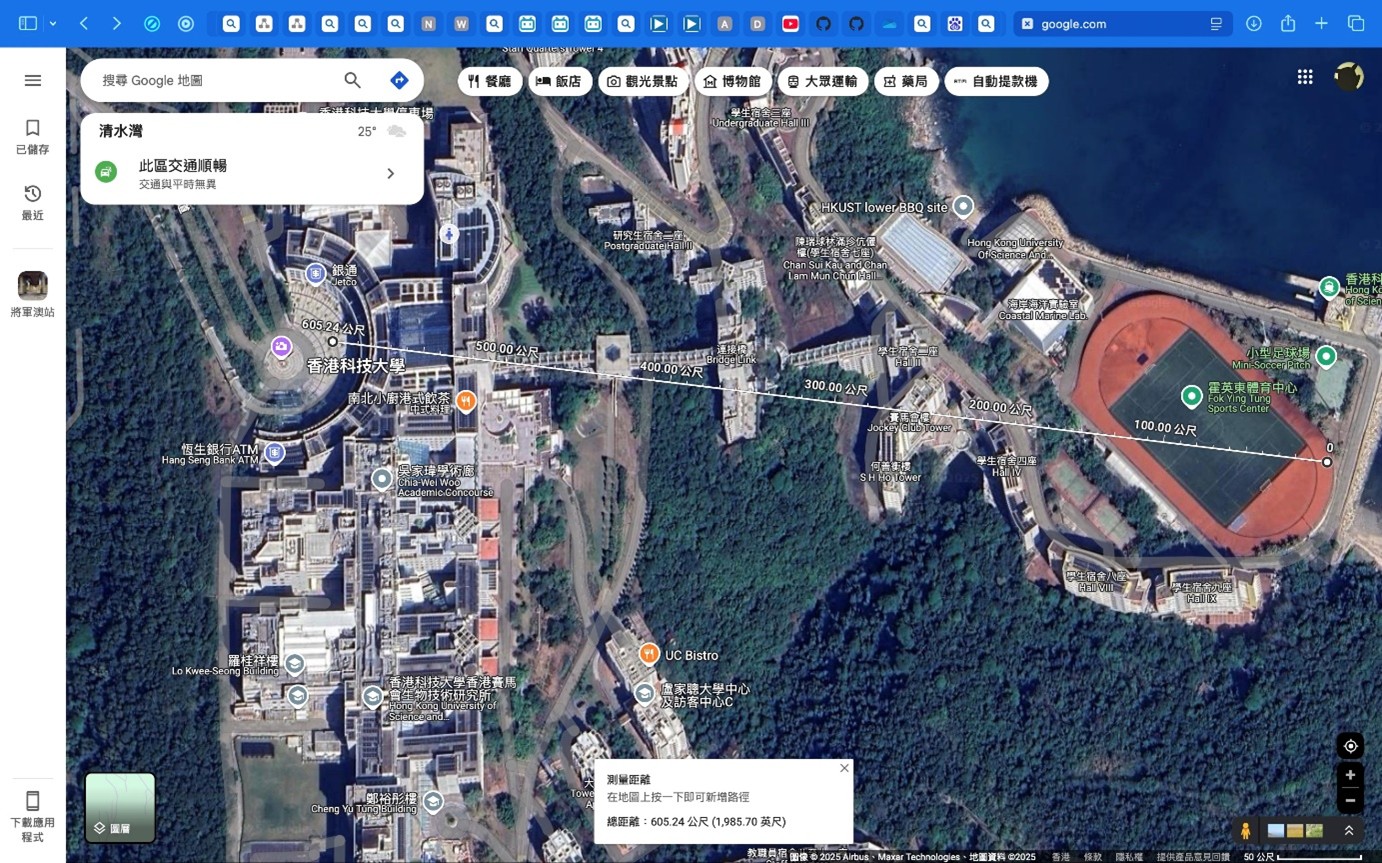Open a new Safari tab

(x=1321, y=23)
